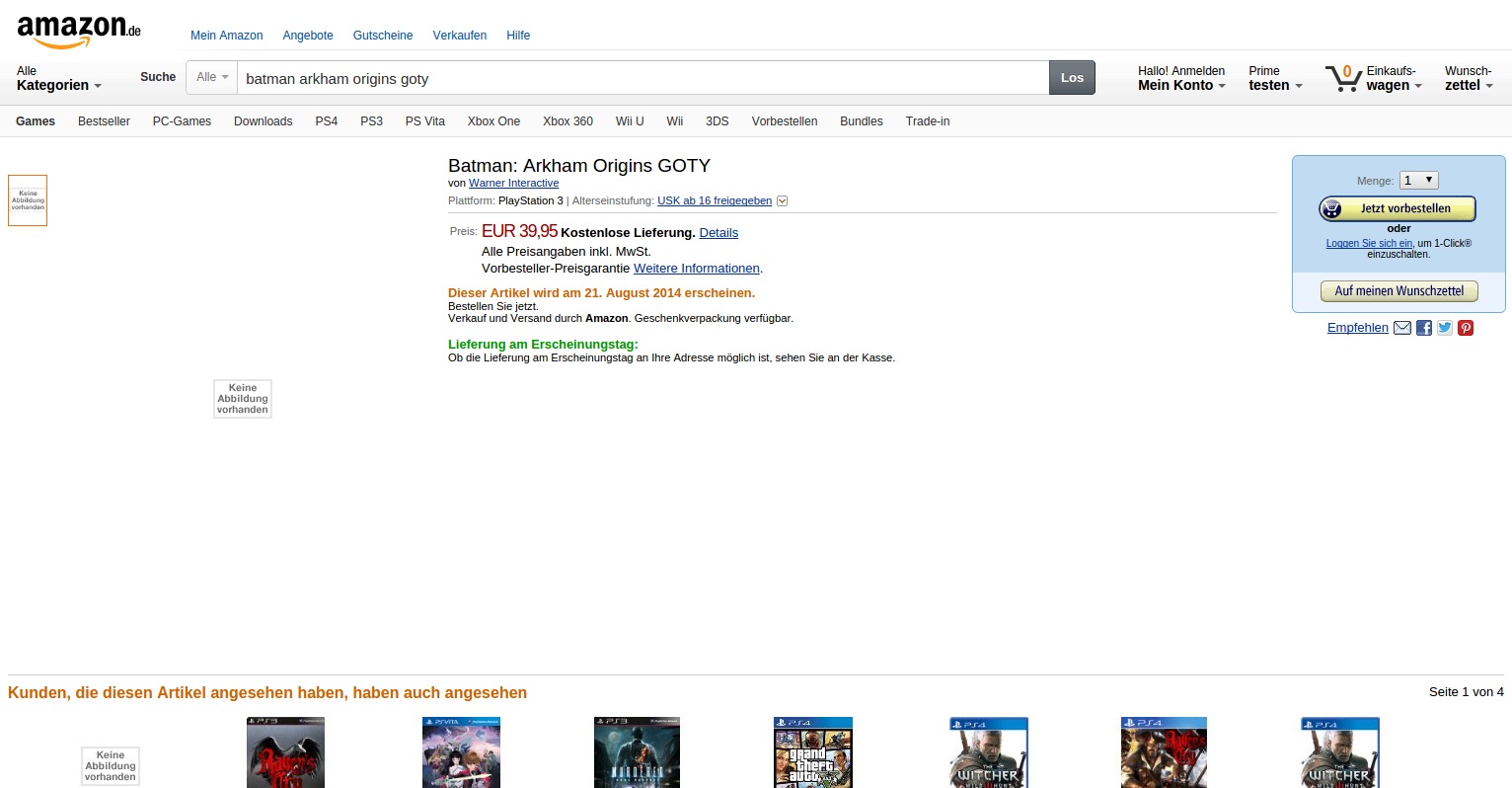Open the shopping cart icon
This screenshot has height=788, width=1512.
pos(1342,78)
